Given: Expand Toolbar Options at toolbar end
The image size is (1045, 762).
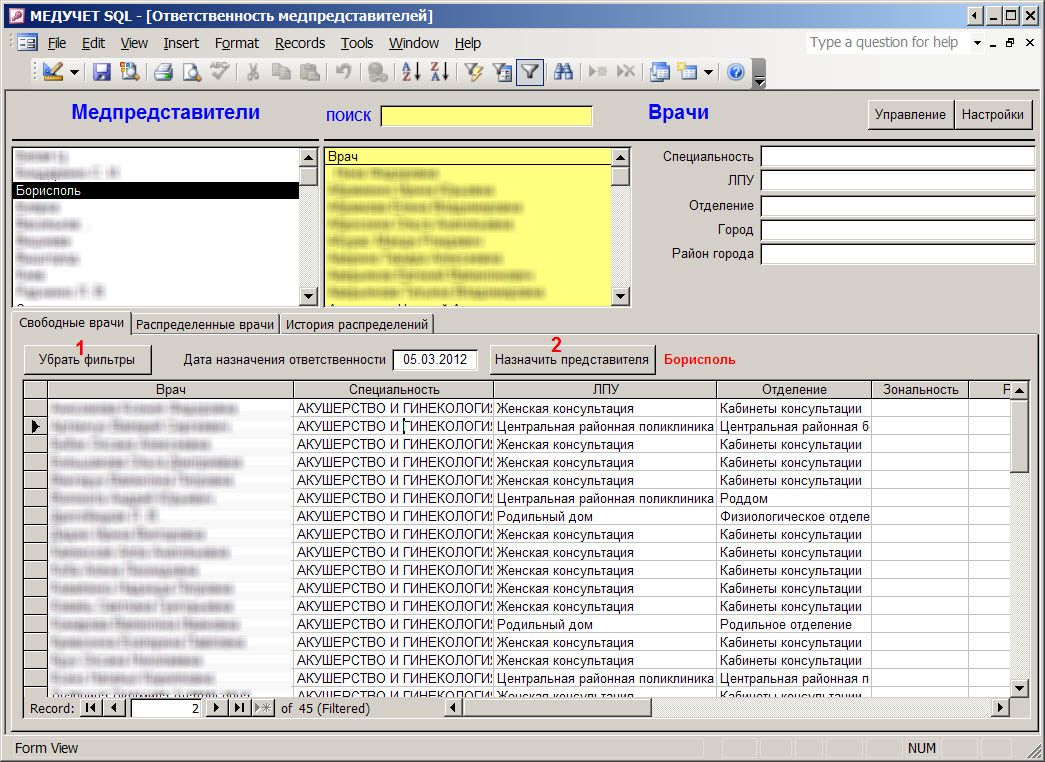Looking at the screenshot, I should pyautogui.click(x=759, y=73).
